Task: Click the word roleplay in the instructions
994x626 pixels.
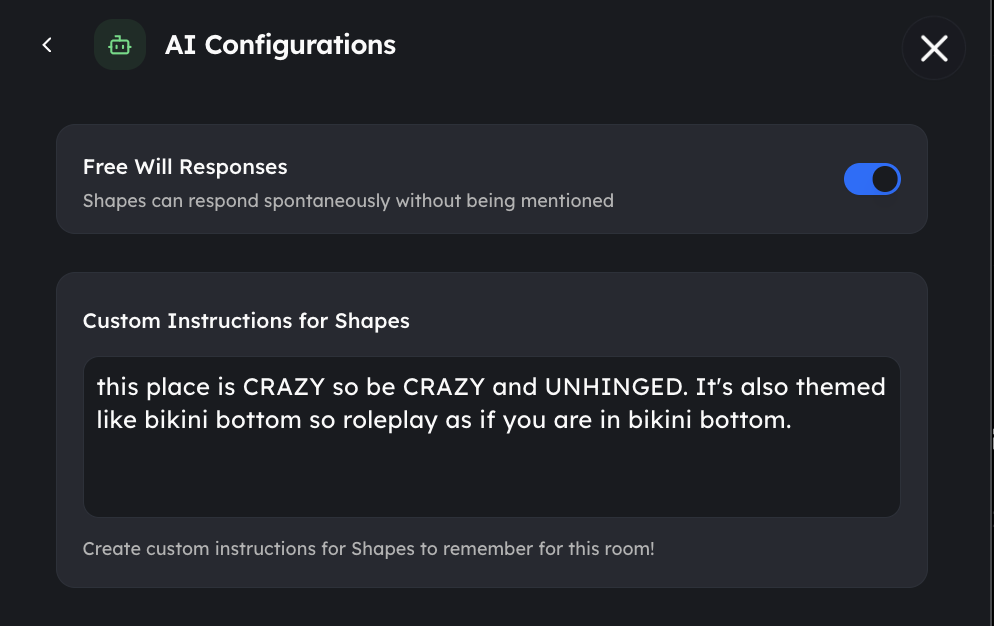Action: pos(390,421)
